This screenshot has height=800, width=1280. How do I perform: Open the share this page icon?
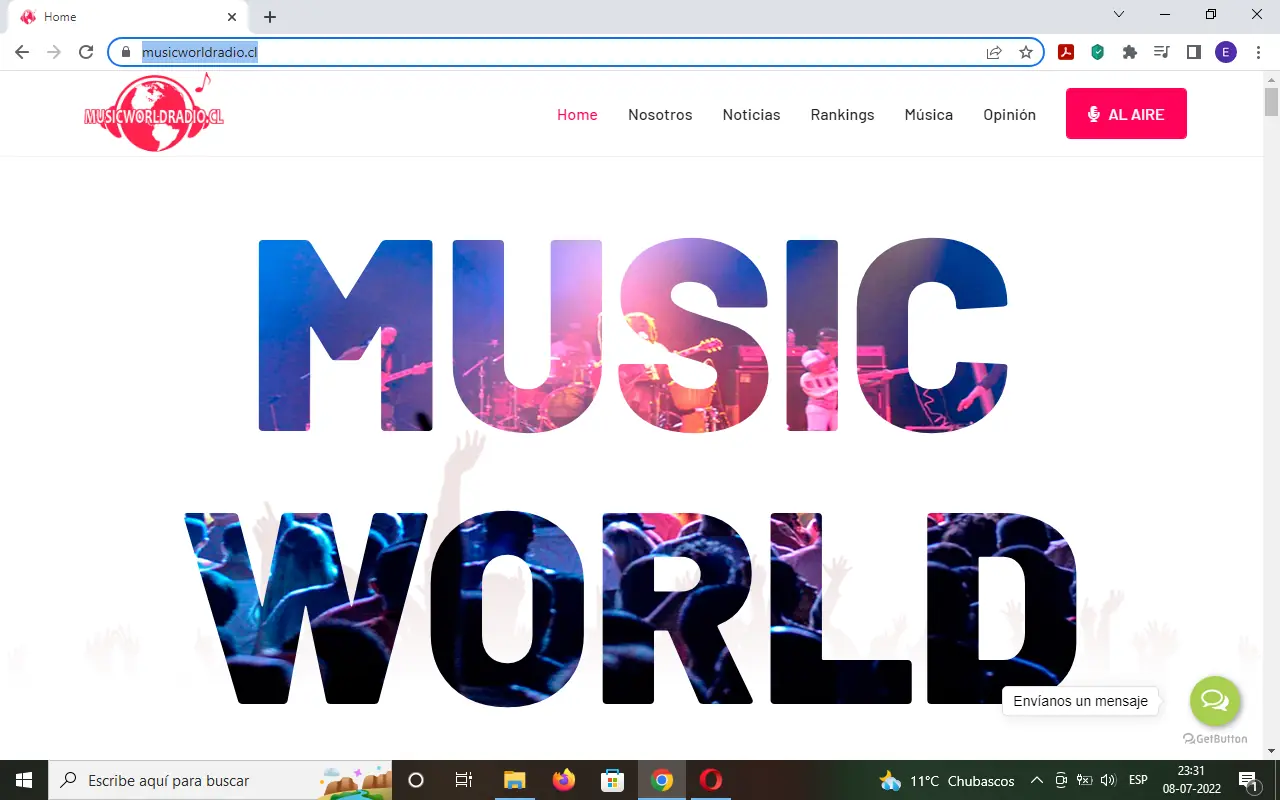(994, 52)
